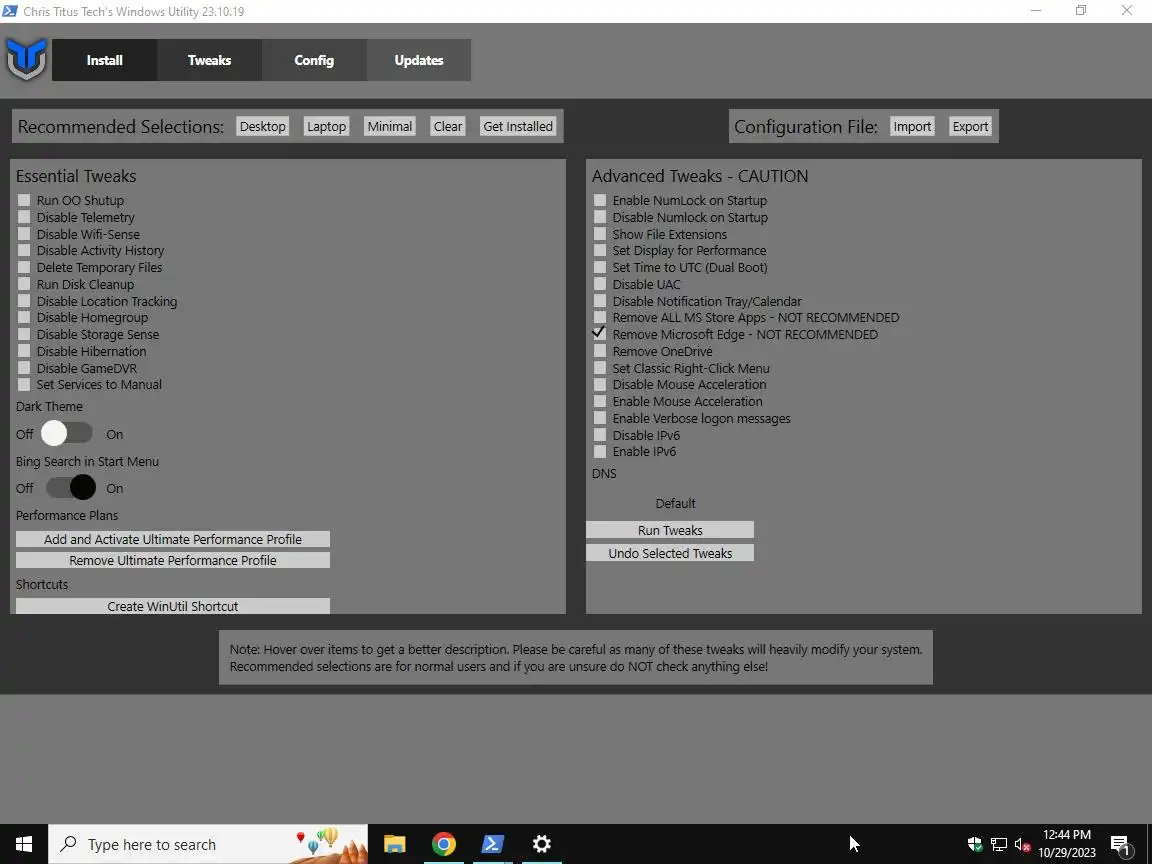Open Windows Security tray icon
The image size is (1152, 864).
[975, 844]
